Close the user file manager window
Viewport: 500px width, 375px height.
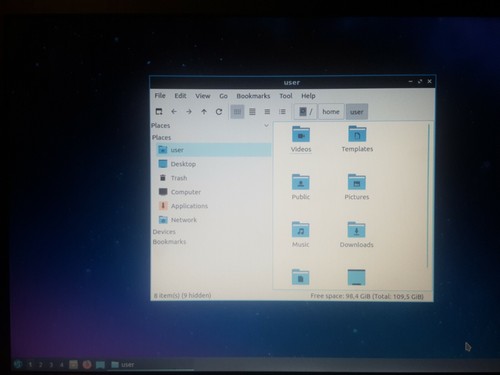pyautogui.click(x=429, y=81)
